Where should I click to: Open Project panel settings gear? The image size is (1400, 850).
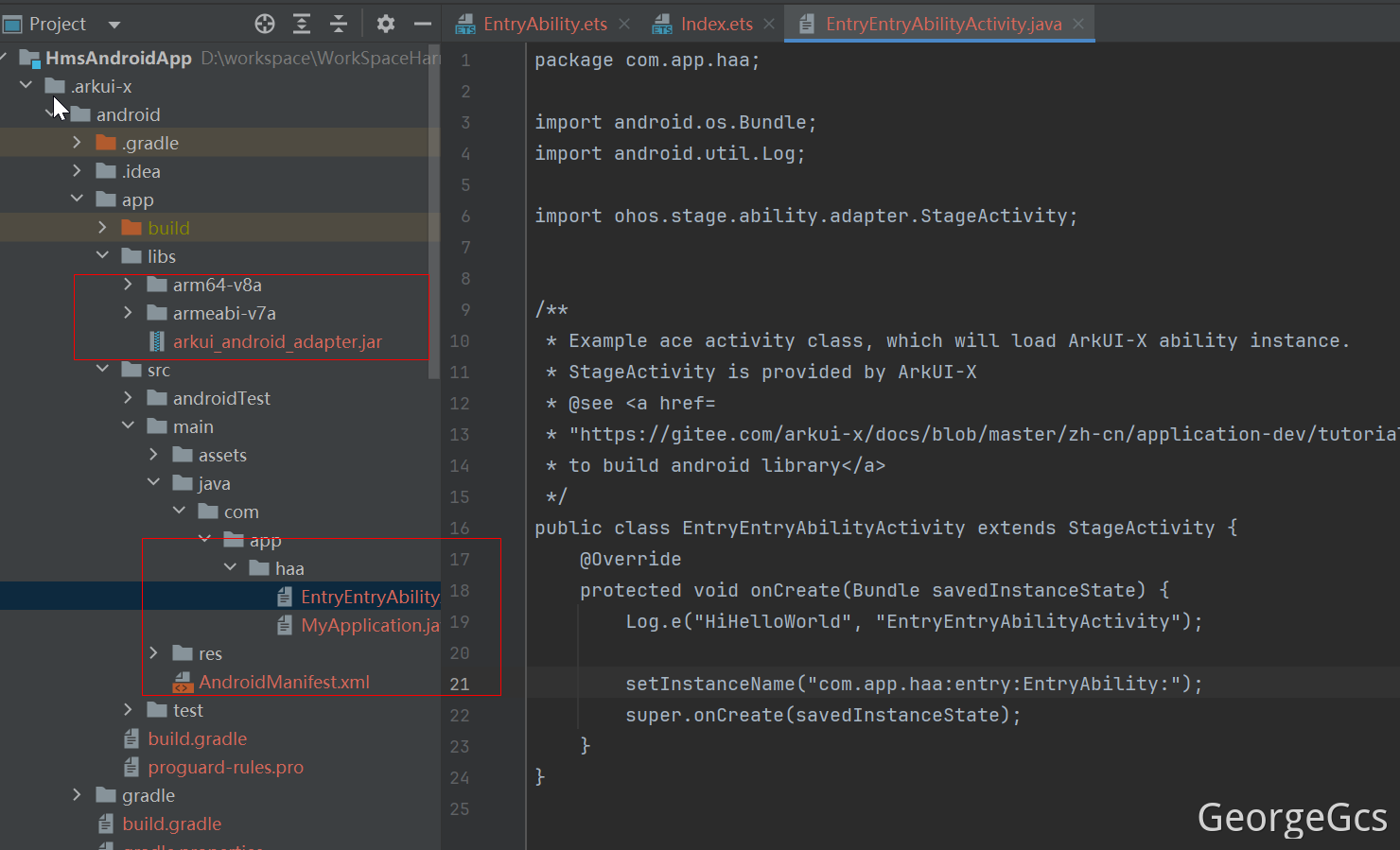pos(385,25)
